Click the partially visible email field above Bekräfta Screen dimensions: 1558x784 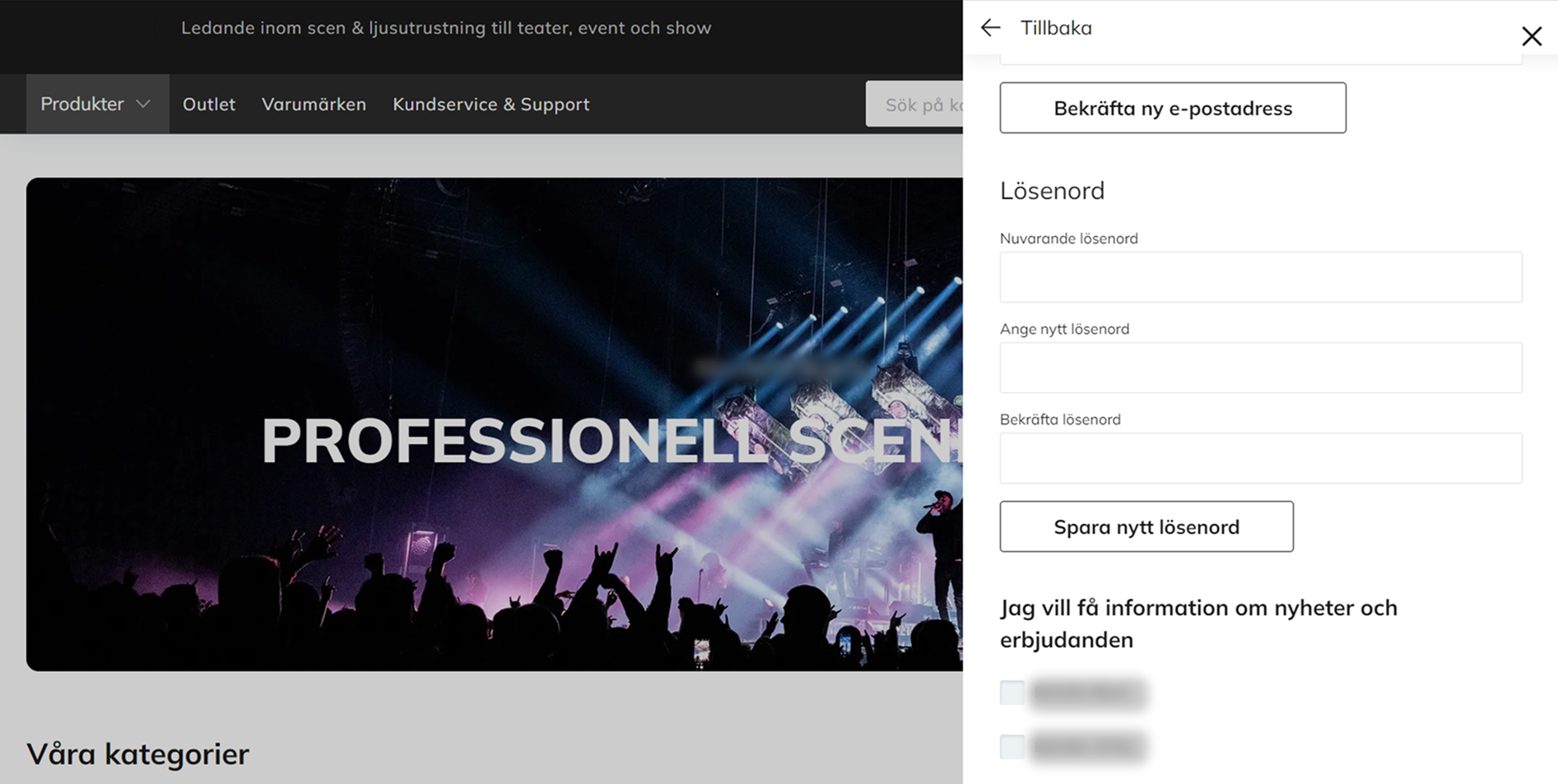tap(1261, 59)
